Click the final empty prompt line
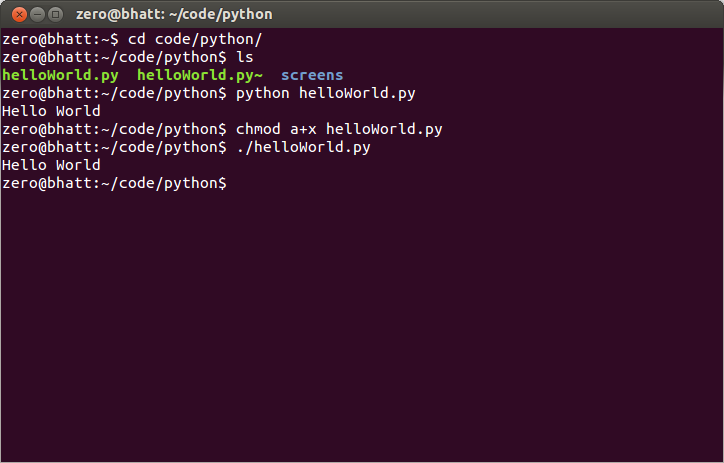Viewport: 724px width, 463px height. pyautogui.click(x=114, y=183)
